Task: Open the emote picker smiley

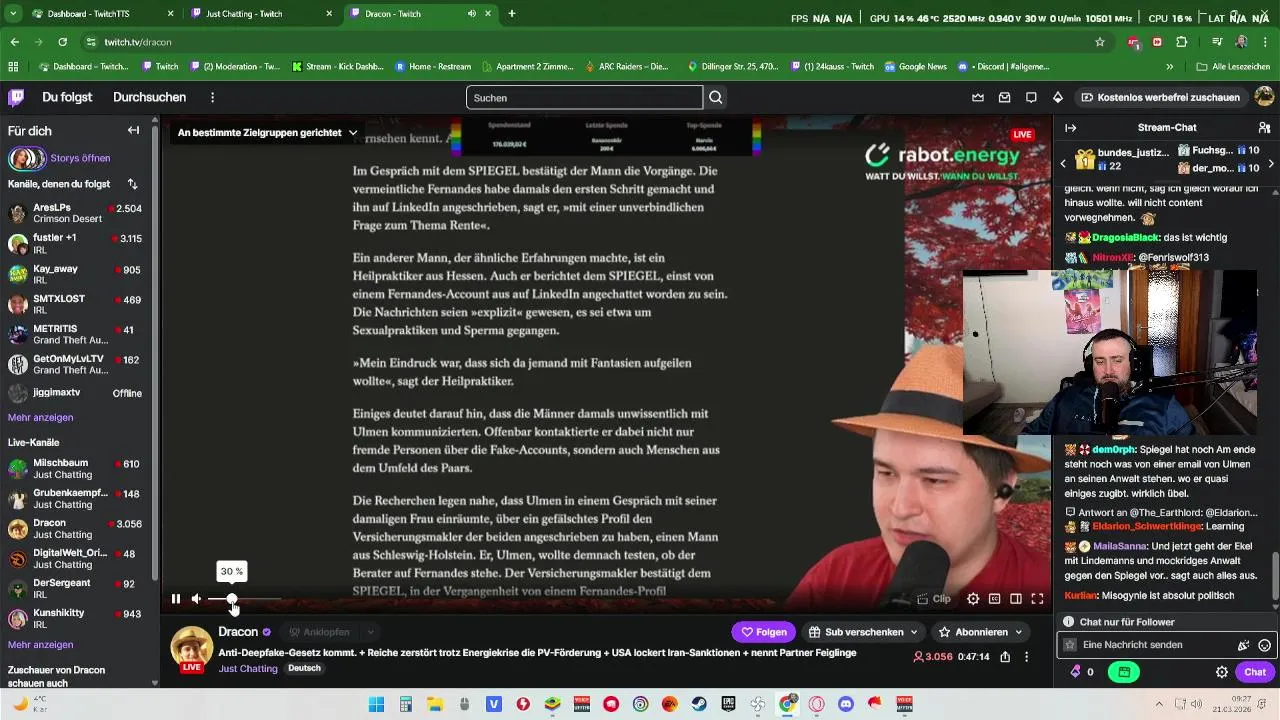Action: point(1265,645)
